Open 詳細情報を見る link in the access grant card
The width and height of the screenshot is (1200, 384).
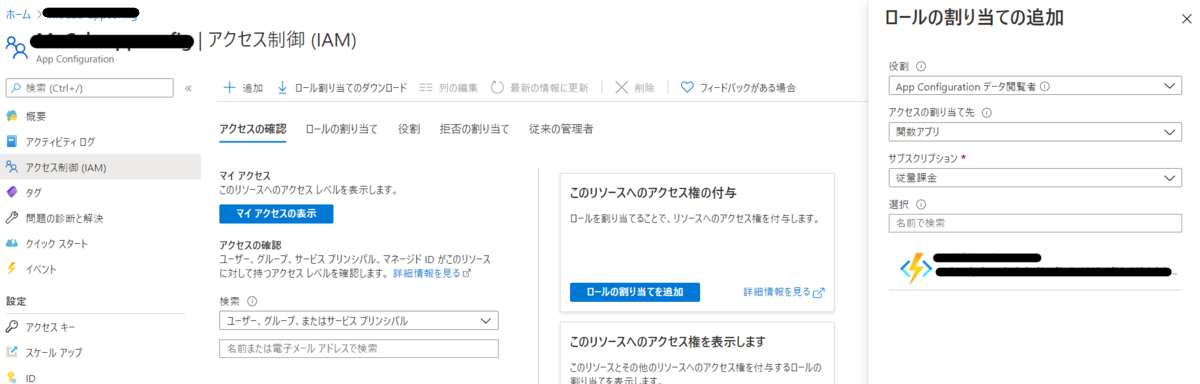click(x=784, y=292)
